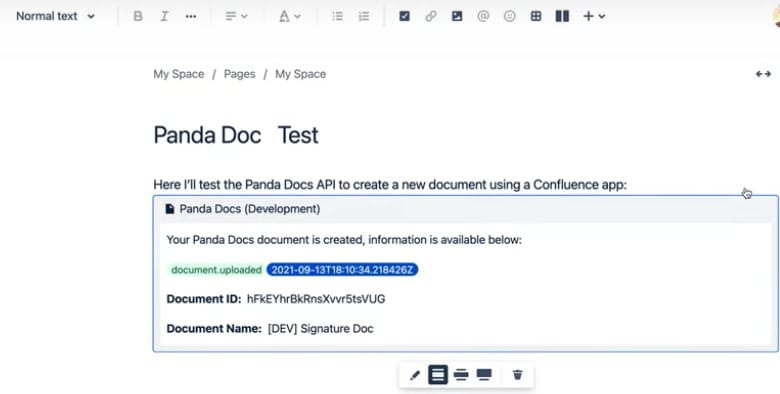Insert a link
The image size is (780, 394).
tap(431, 16)
